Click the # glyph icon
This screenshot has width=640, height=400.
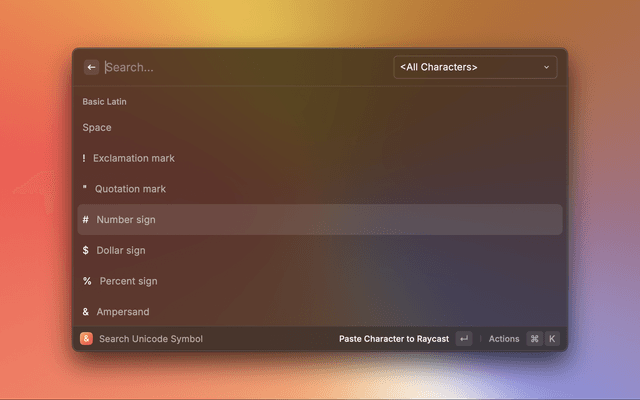[x=86, y=220]
